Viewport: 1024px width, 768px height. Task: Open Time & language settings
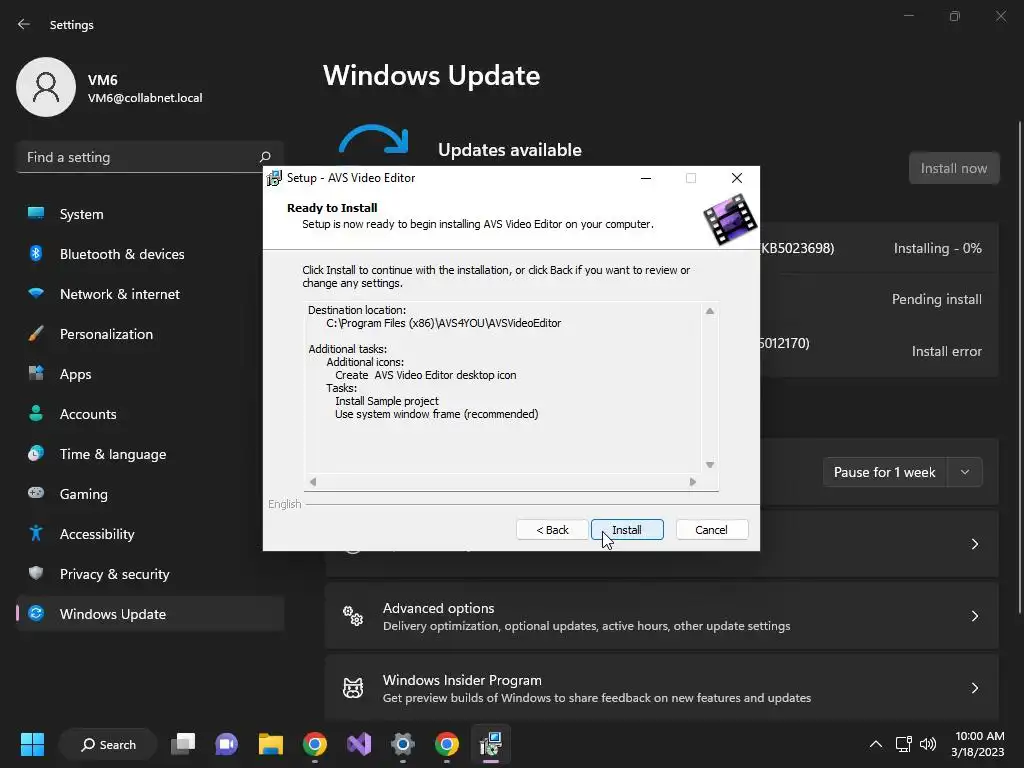150,454
